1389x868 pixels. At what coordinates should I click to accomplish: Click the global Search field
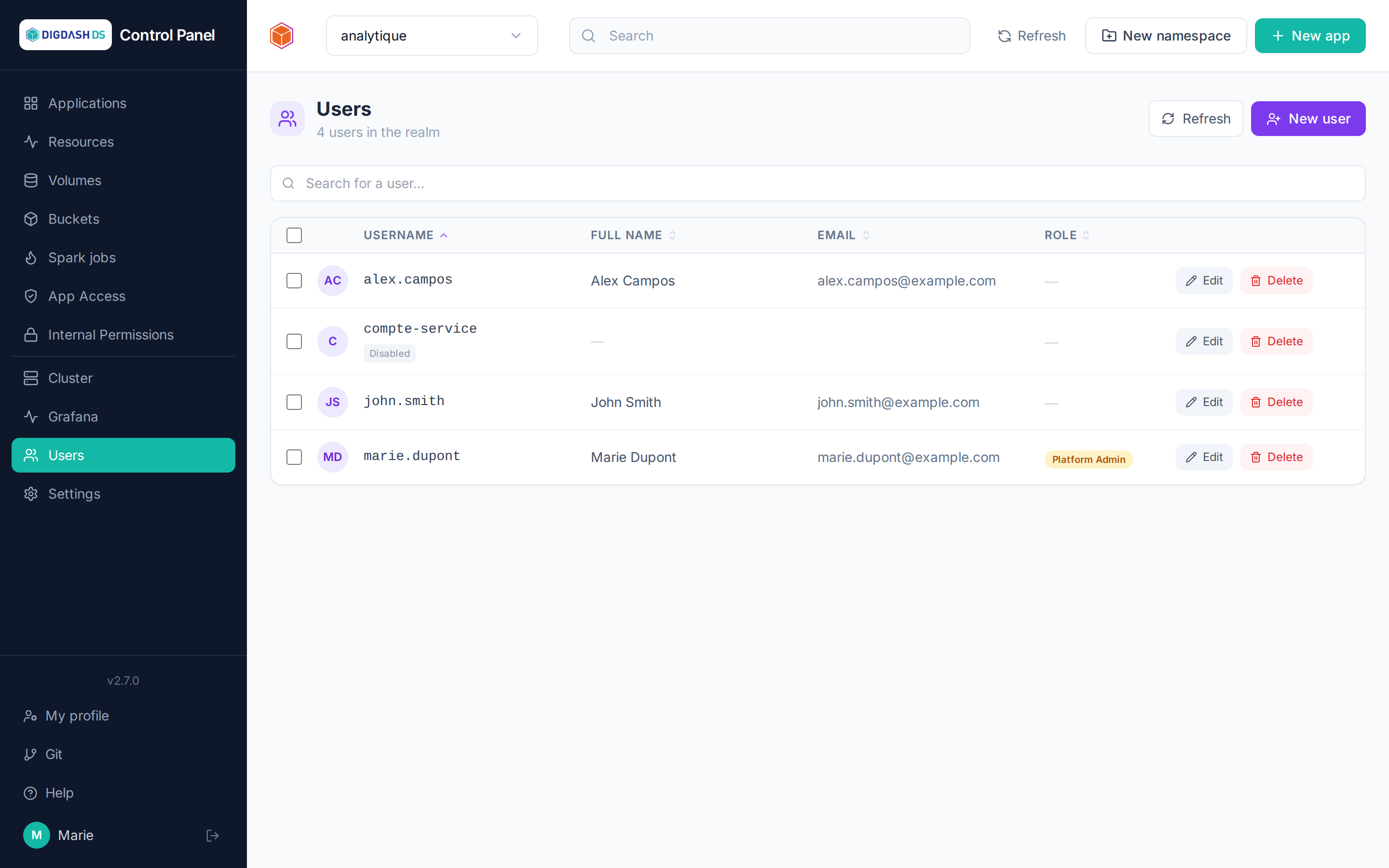(769, 36)
